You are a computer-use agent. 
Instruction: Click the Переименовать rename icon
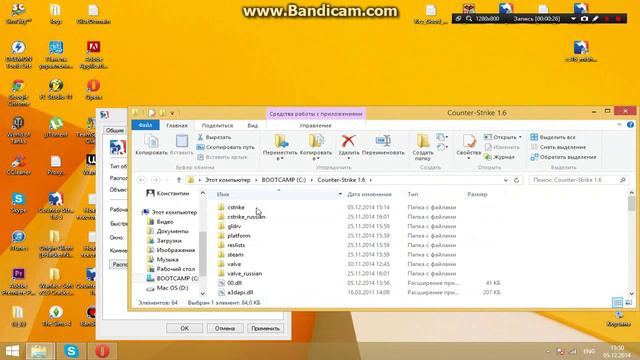(x=383, y=141)
